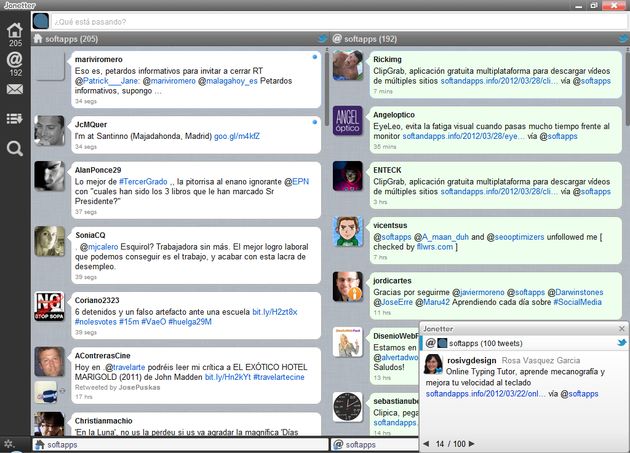Open Angeloptico's purple avatar
This screenshot has height=453, width=630.
coord(348,121)
